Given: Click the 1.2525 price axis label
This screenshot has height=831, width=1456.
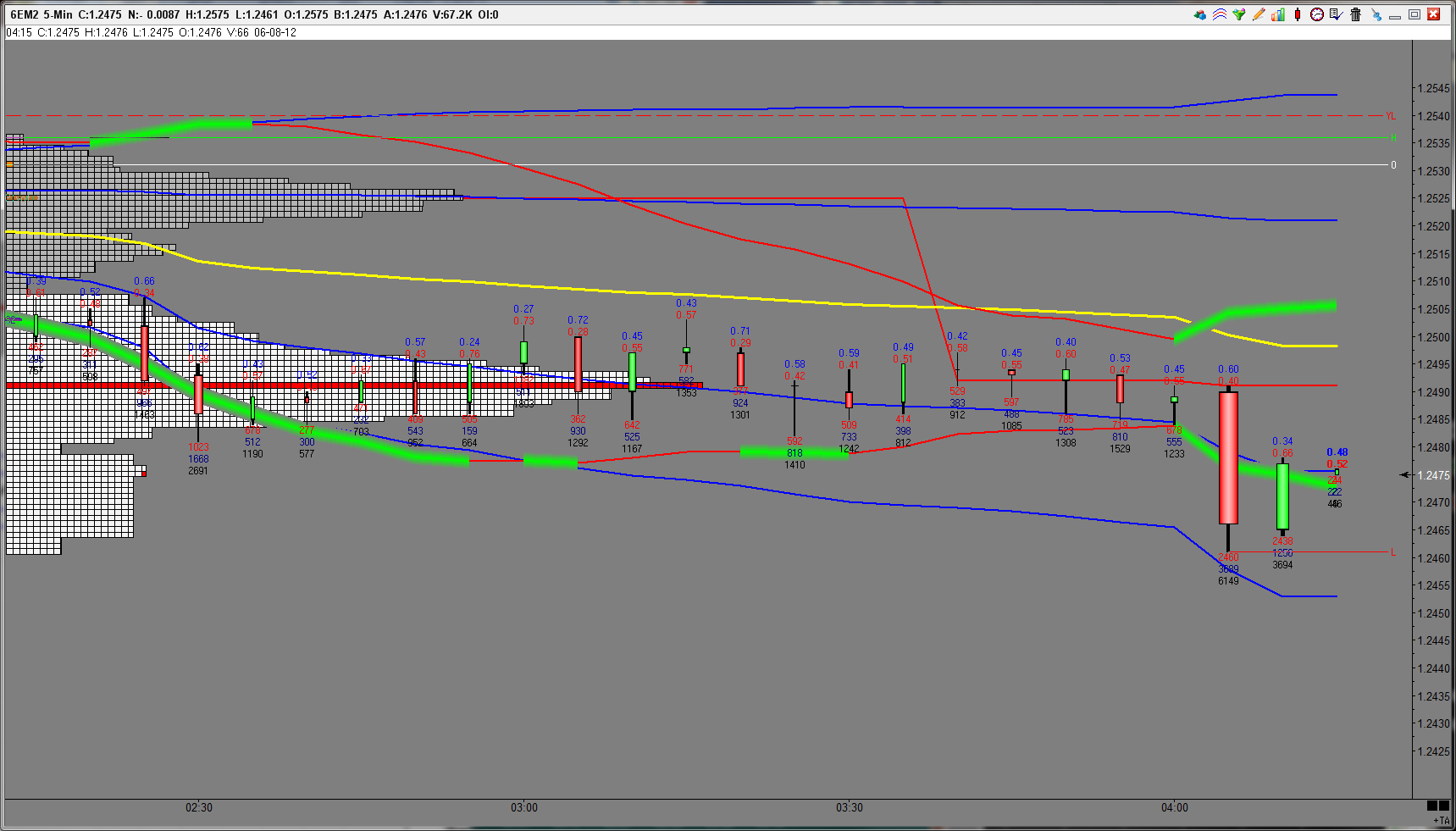Looking at the screenshot, I should click(1434, 198).
